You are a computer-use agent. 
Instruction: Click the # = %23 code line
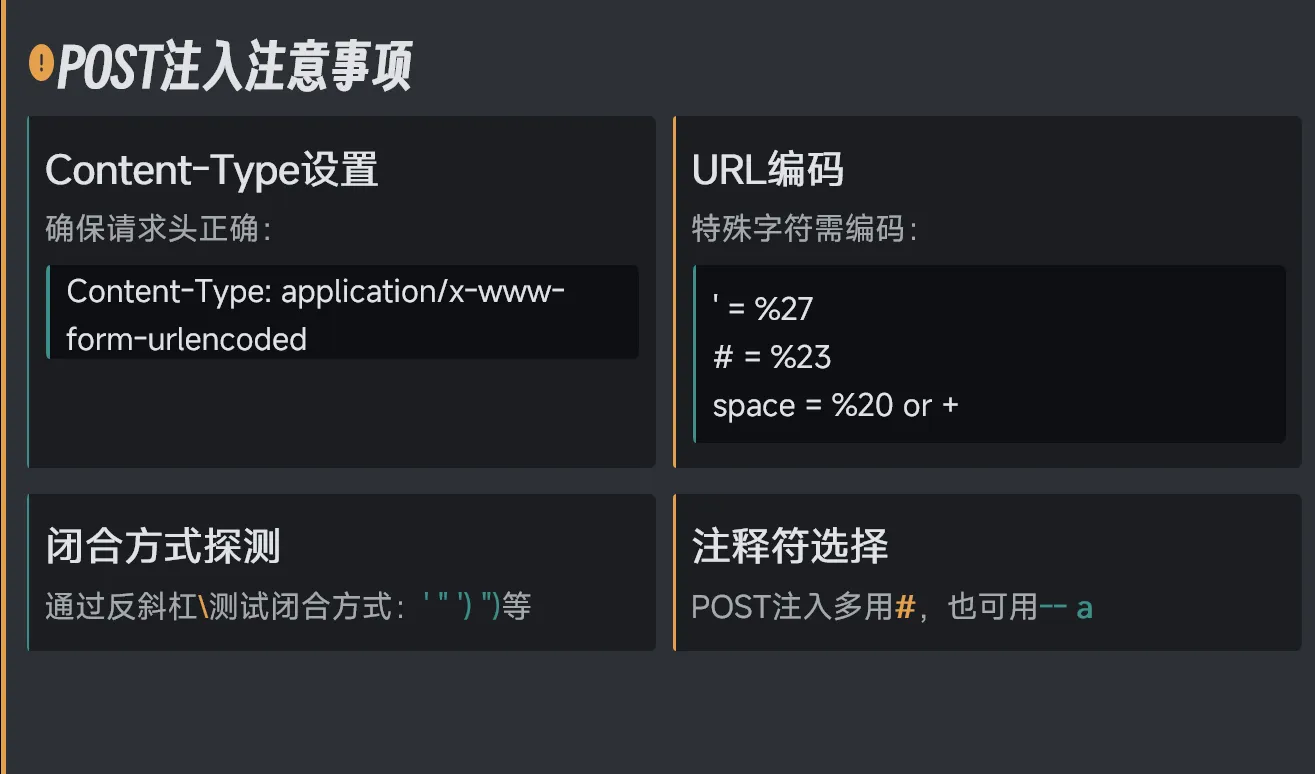[x=772, y=357]
